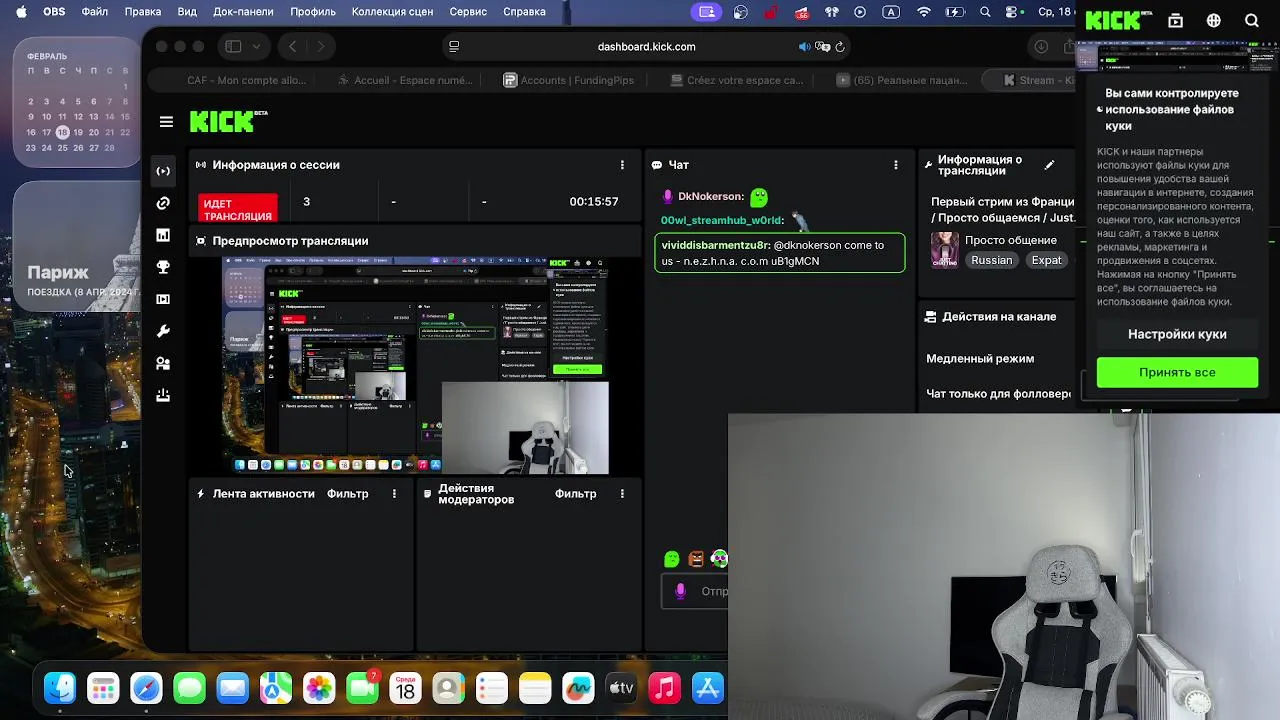The width and height of the screenshot is (1280, 720).
Task: Open the Safari page reader icon
Action: [x=454, y=47]
